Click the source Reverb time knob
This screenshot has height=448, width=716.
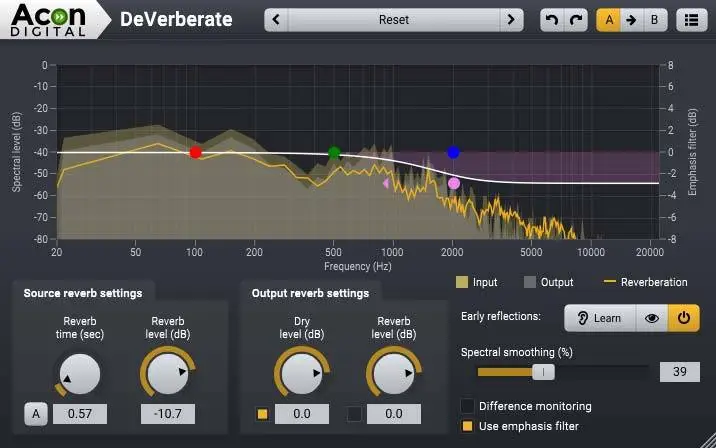[79, 374]
